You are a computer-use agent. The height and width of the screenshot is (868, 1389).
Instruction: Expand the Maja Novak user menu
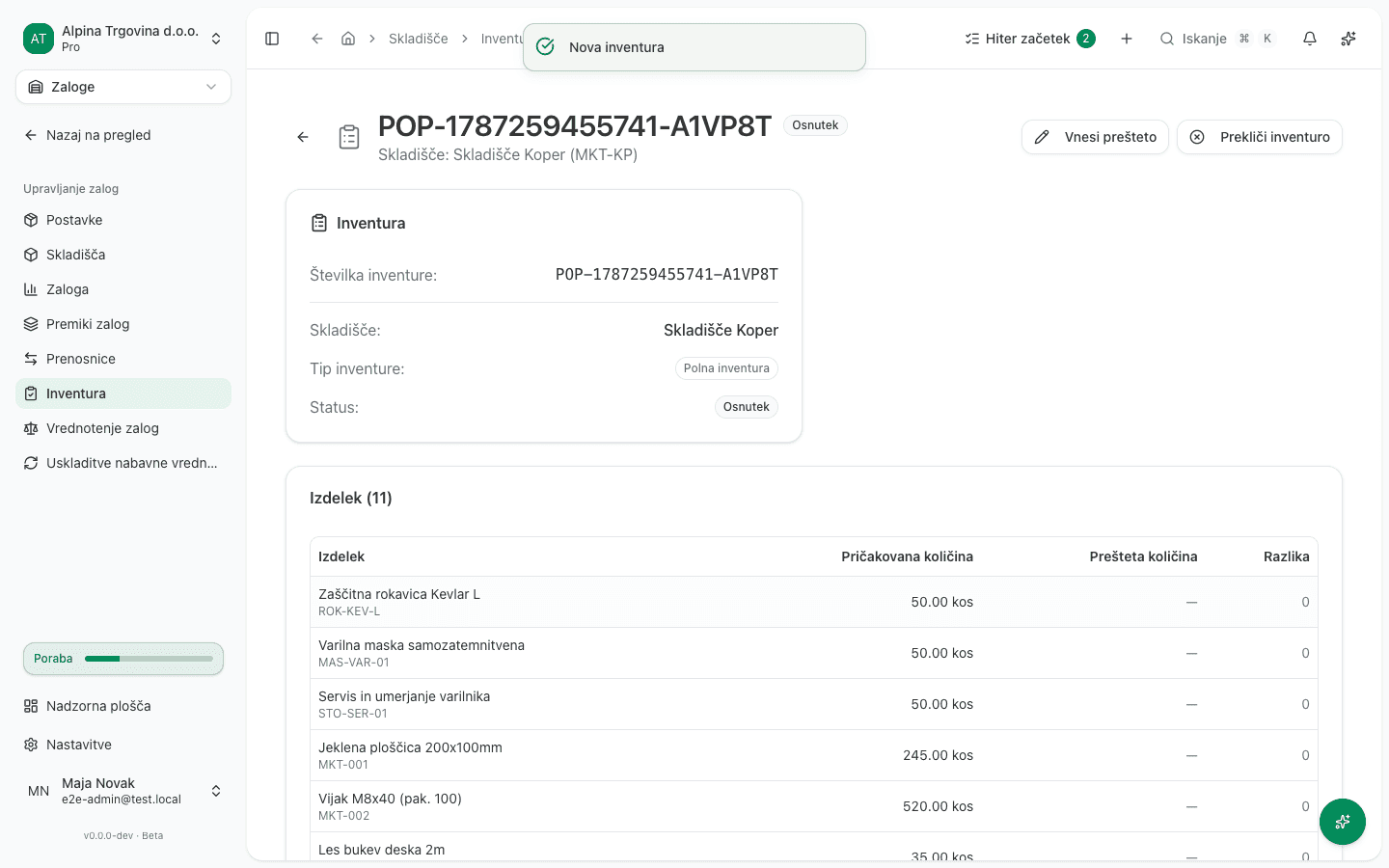[x=123, y=791]
